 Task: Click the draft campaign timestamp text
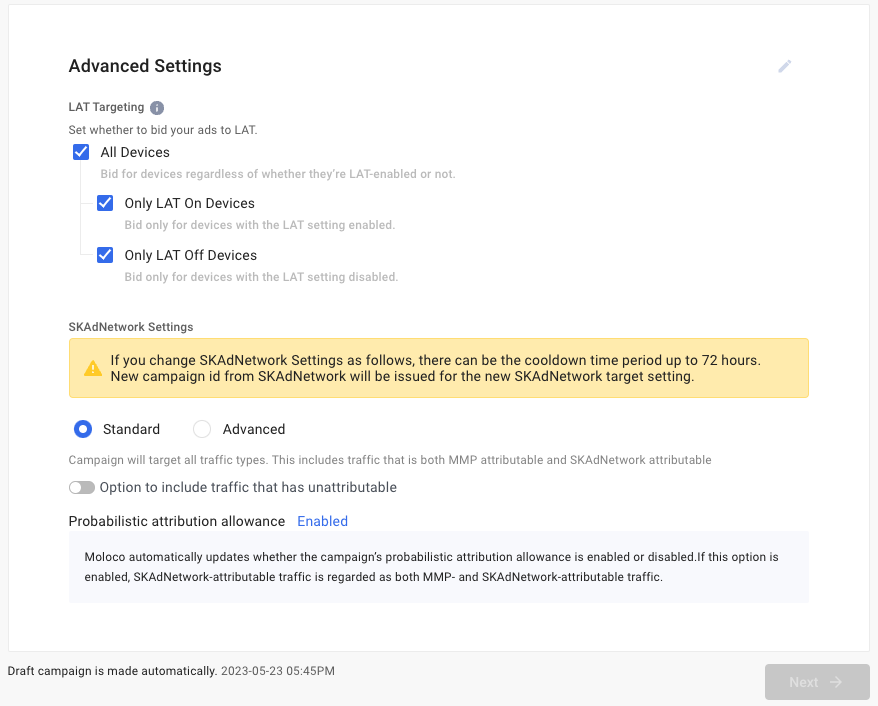click(x=278, y=671)
